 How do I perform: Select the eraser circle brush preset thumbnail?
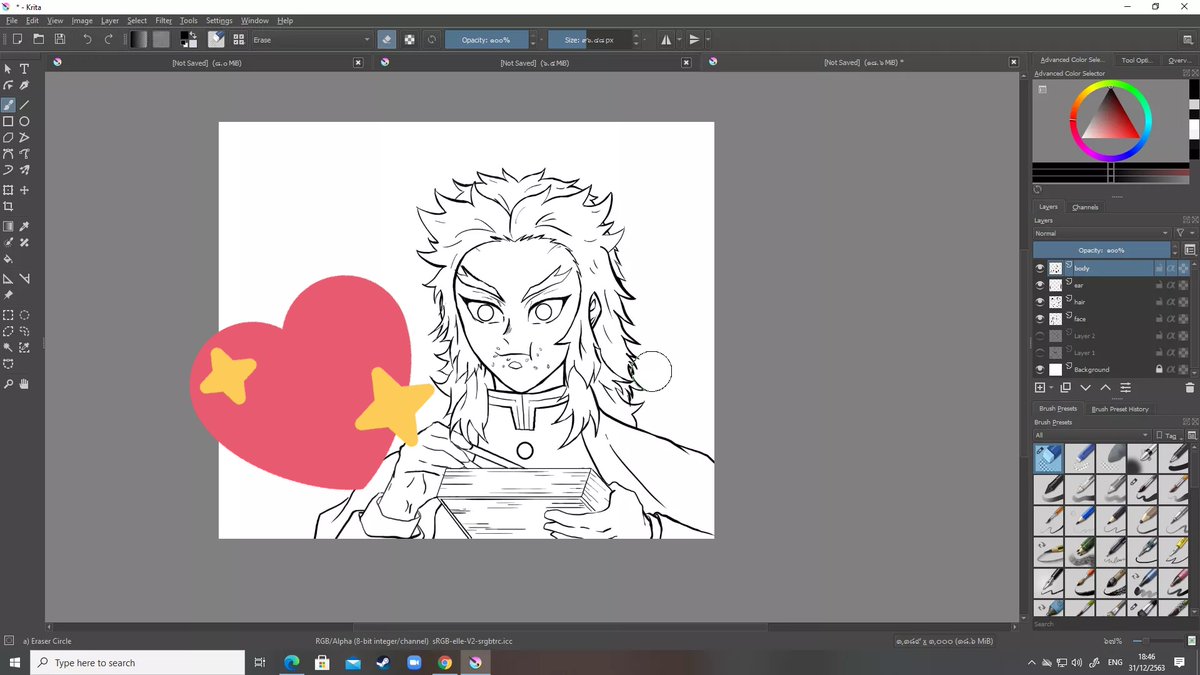click(x=1048, y=458)
